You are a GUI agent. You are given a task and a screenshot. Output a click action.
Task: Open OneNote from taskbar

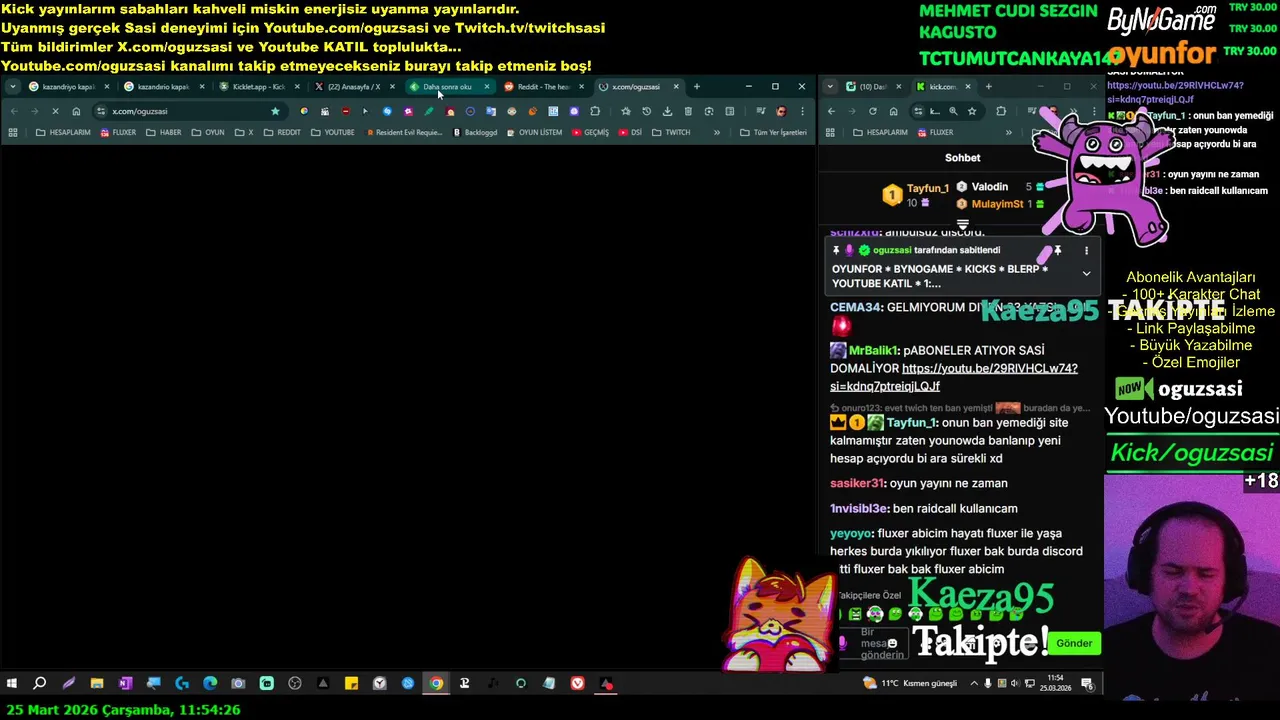click(125, 683)
